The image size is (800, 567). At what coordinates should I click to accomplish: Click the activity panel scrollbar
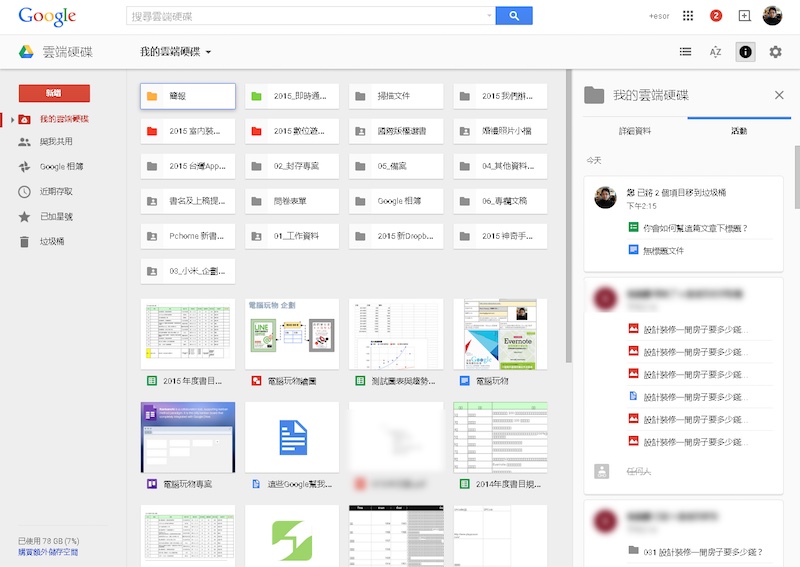point(797,177)
